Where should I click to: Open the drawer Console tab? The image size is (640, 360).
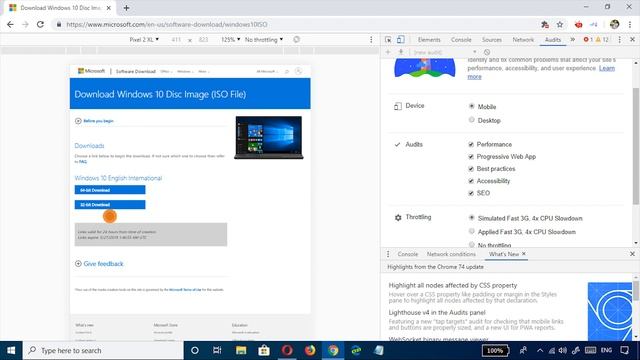point(408,254)
